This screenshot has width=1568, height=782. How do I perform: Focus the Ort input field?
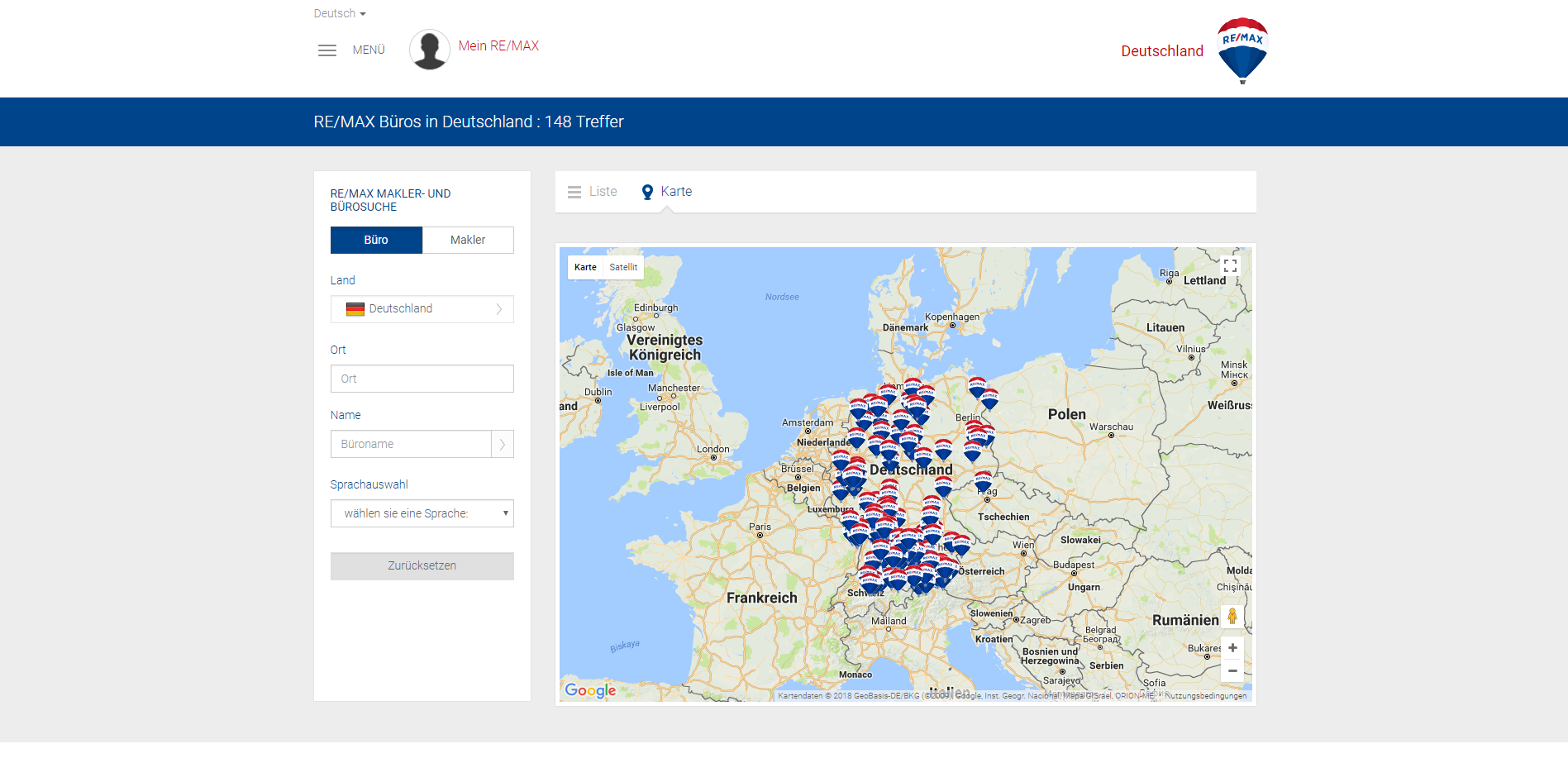(422, 379)
